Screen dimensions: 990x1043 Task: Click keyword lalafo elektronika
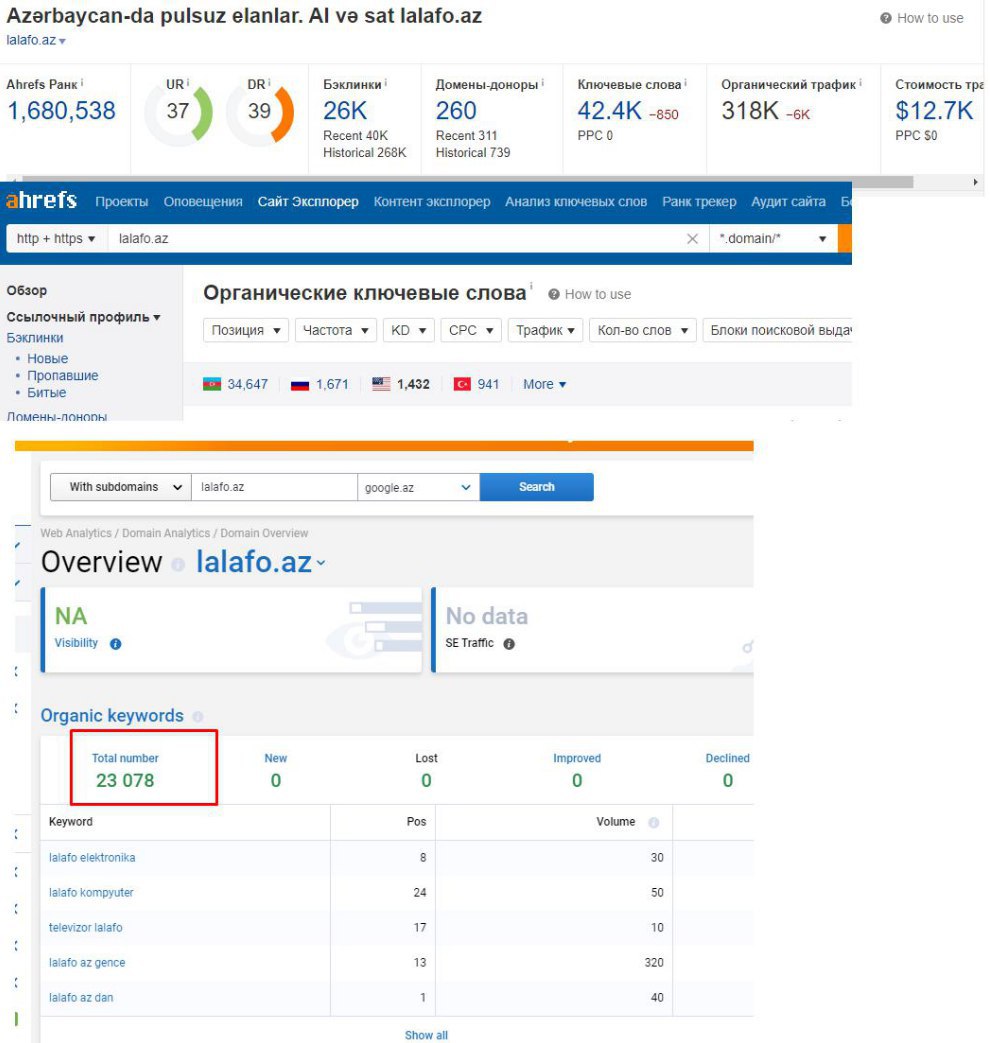[x=92, y=857]
